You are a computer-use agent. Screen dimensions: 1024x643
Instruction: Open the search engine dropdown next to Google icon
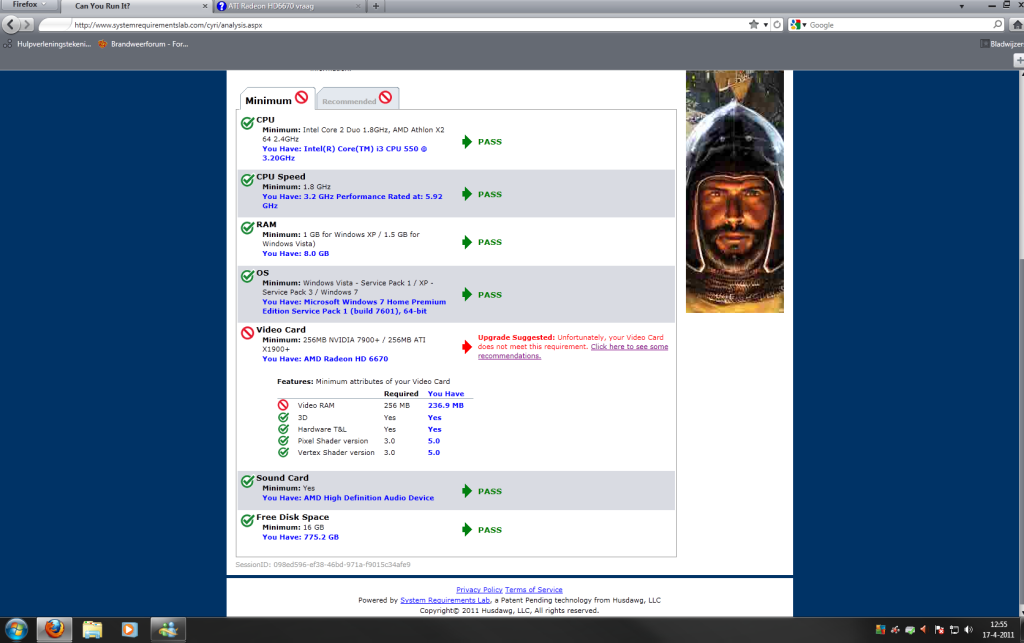(804, 25)
